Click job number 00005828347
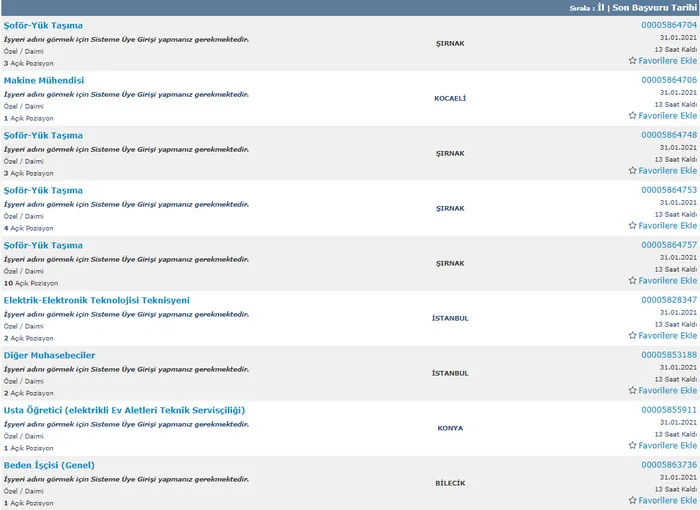 [668, 299]
